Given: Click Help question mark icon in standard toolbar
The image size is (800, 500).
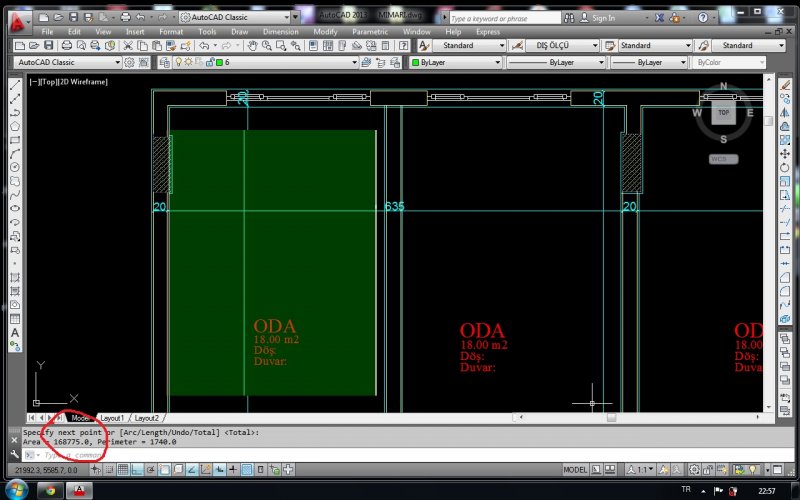Looking at the screenshot, I should [404, 45].
